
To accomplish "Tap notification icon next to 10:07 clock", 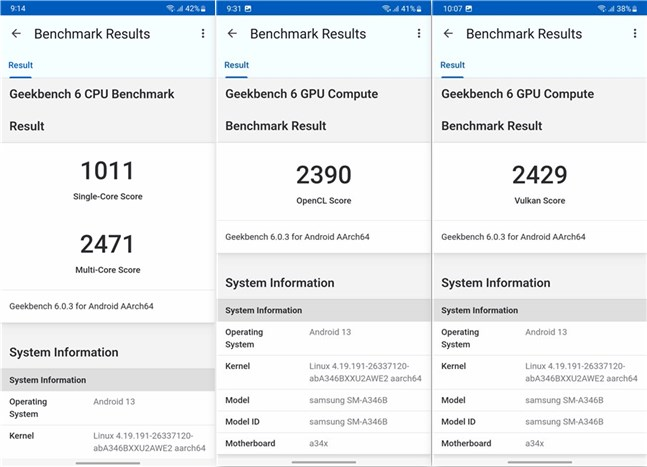I will click(469, 9).
